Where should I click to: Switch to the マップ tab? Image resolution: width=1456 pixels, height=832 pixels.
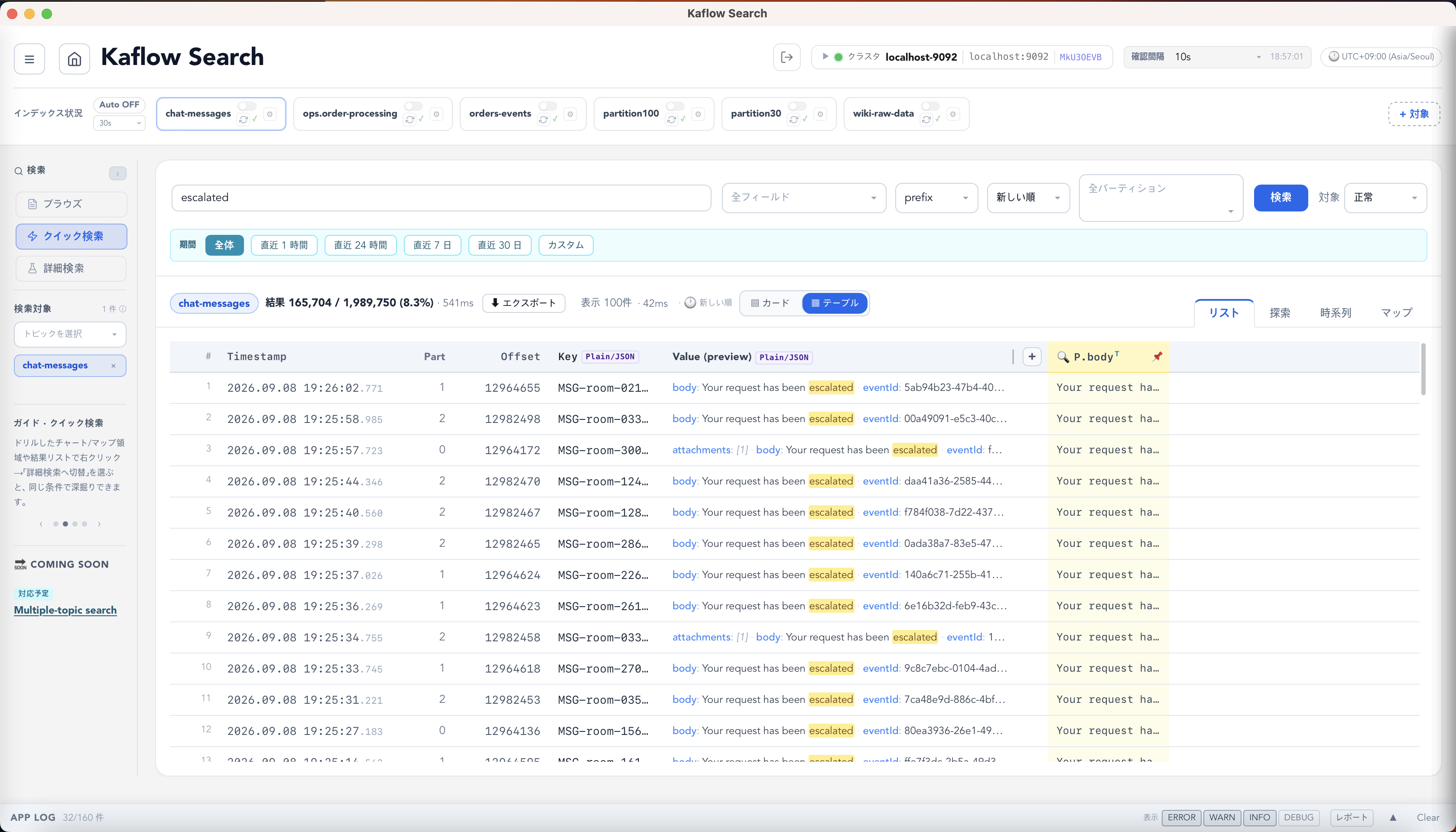point(1397,313)
